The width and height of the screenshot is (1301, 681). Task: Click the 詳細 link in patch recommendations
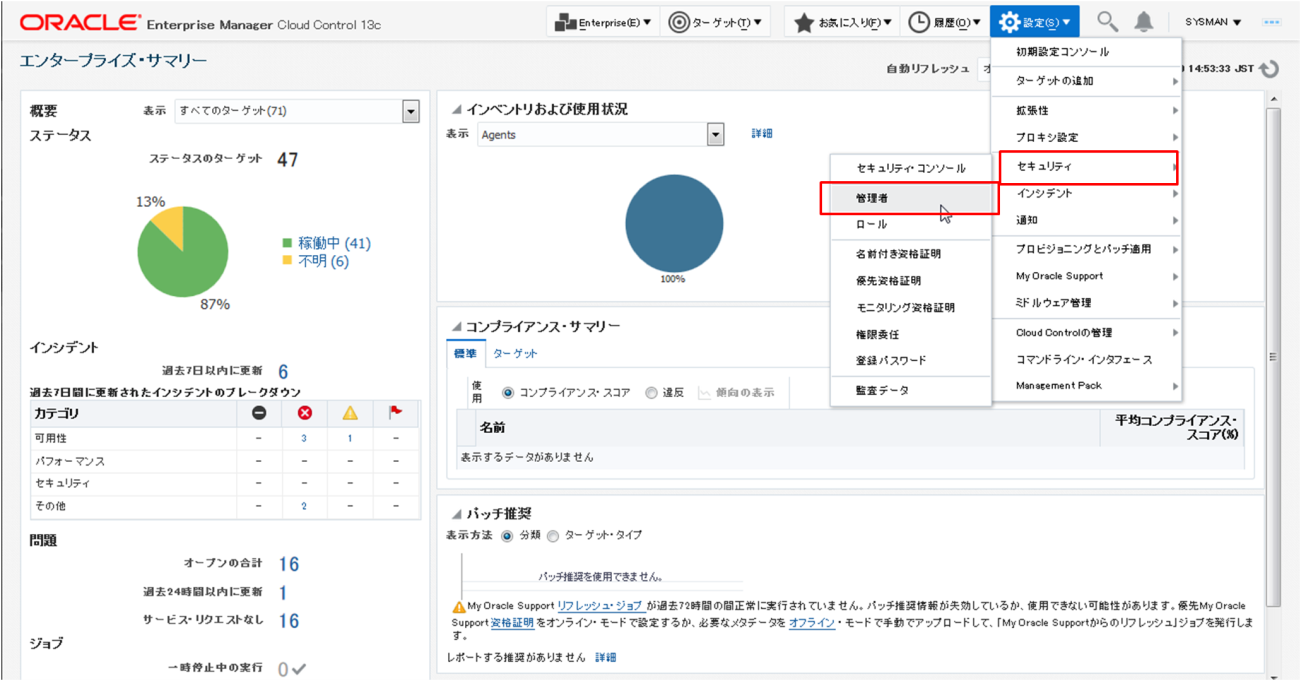pos(606,657)
